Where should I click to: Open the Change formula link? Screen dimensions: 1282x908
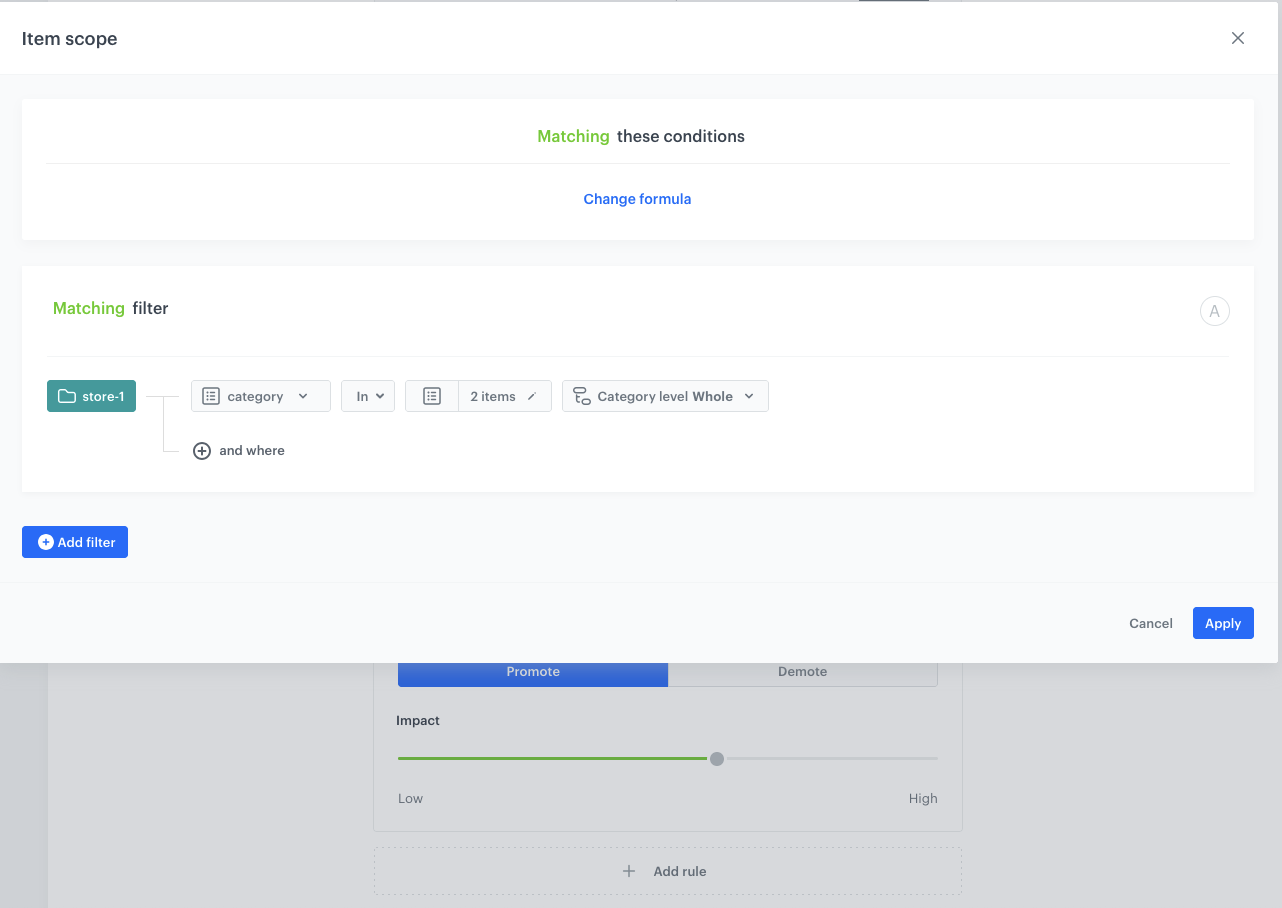pos(637,199)
